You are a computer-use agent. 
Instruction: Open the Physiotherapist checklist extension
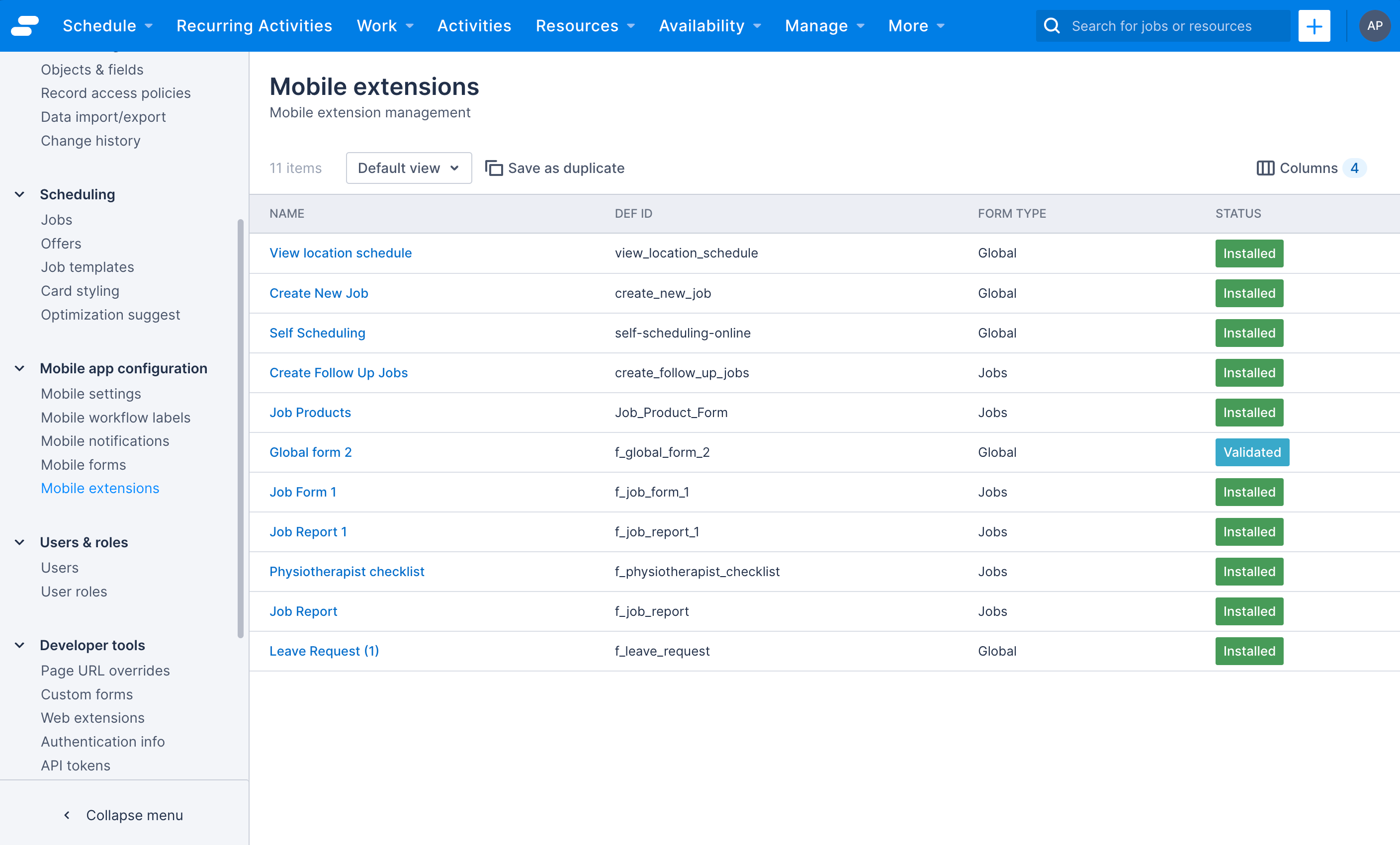pos(347,571)
